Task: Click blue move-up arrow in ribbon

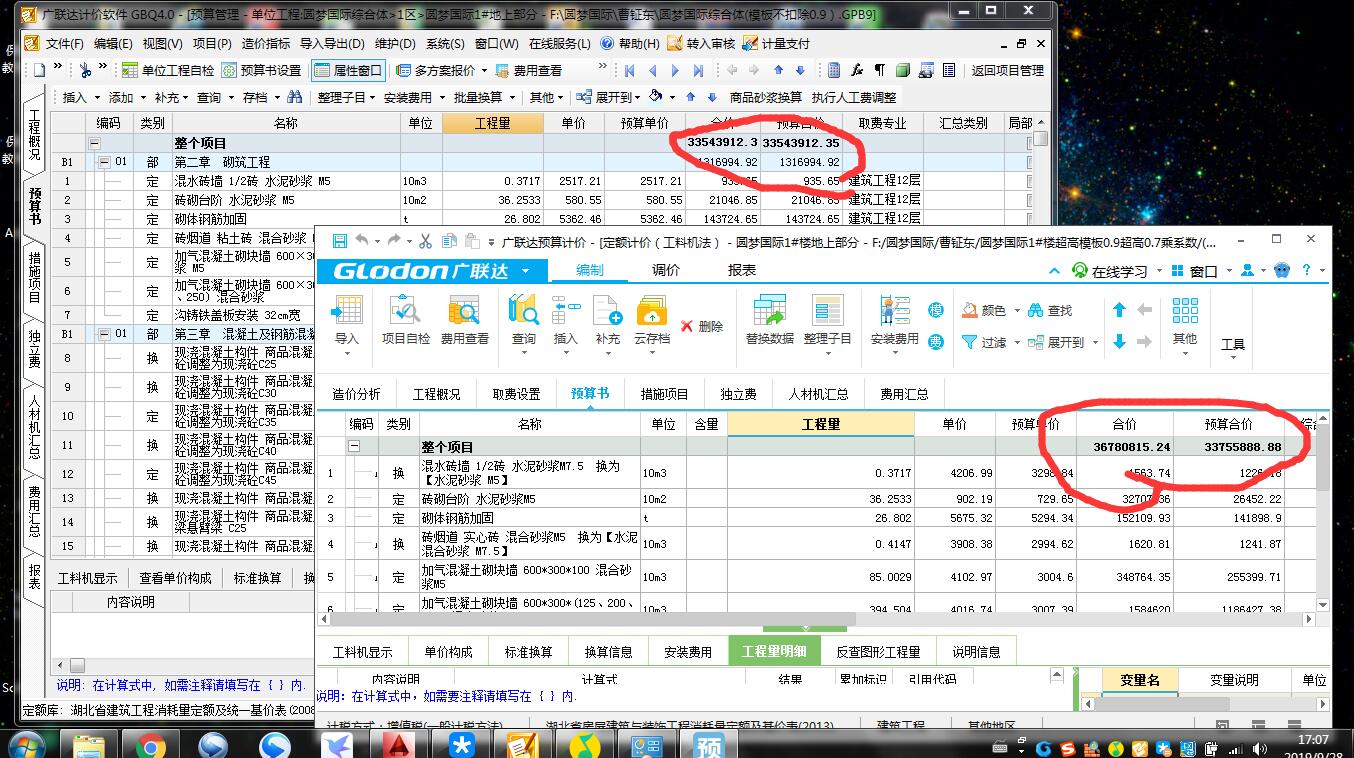Action: coord(1119,310)
